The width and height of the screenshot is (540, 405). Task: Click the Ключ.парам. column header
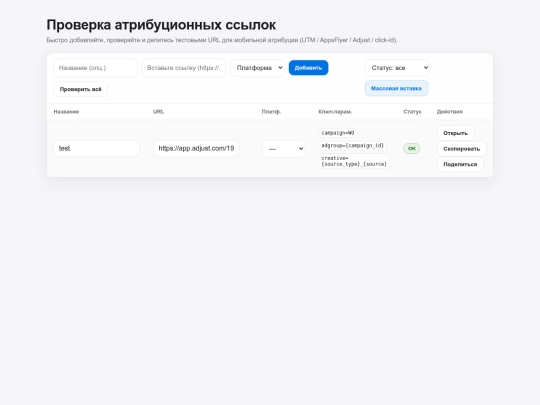point(335,112)
